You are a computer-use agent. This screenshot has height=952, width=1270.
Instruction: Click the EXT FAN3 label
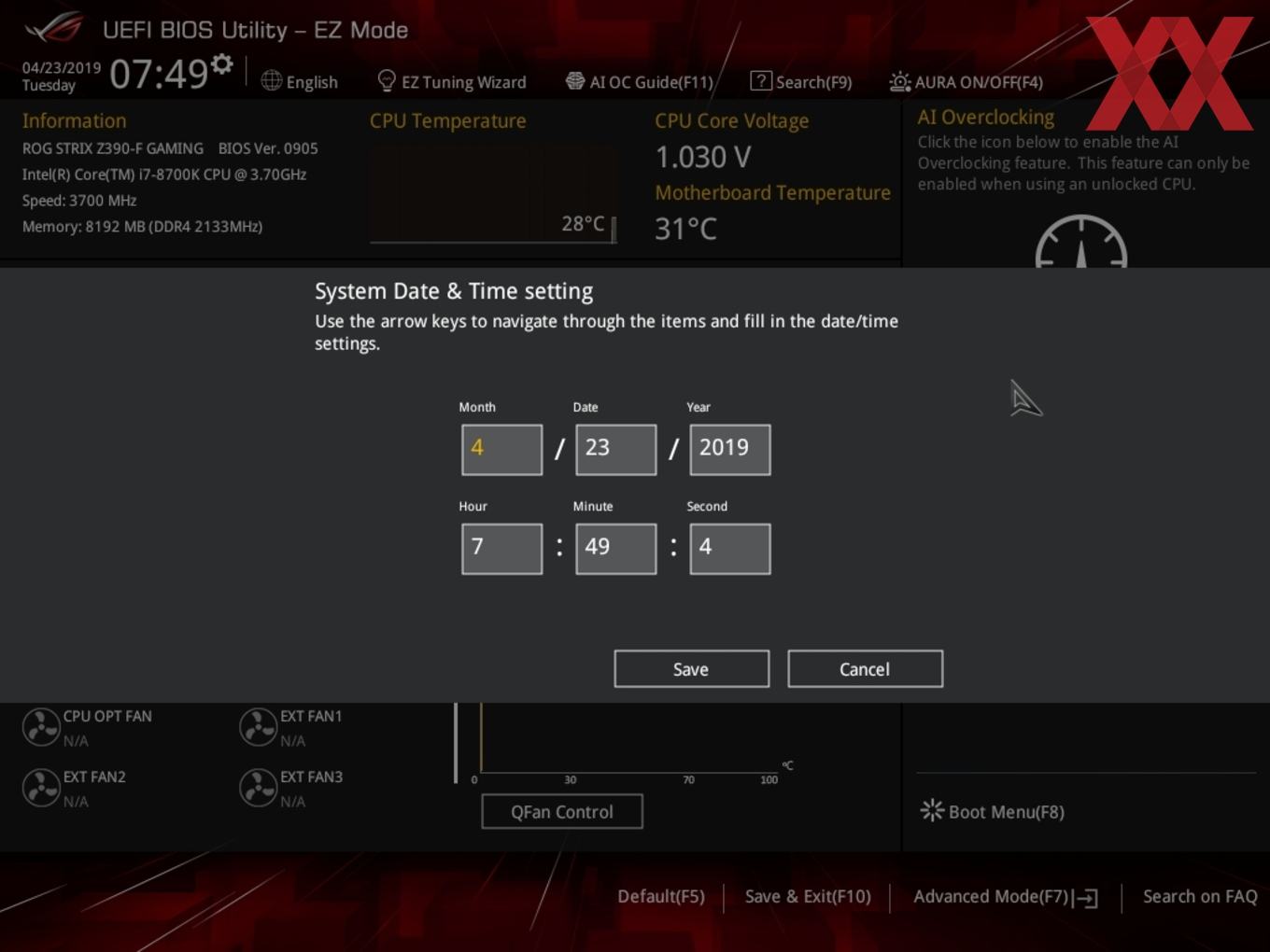[312, 777]
